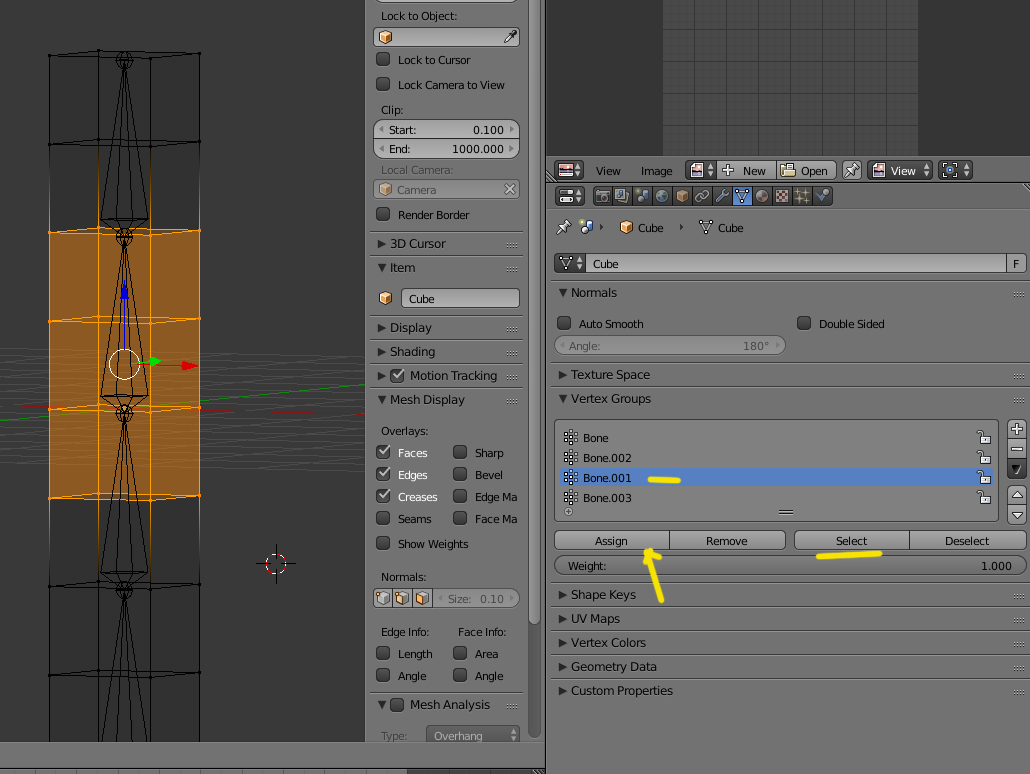Open the Render properties tab (camera icon)
This screenshot has width=1030, height=774.
click(603, 196)
